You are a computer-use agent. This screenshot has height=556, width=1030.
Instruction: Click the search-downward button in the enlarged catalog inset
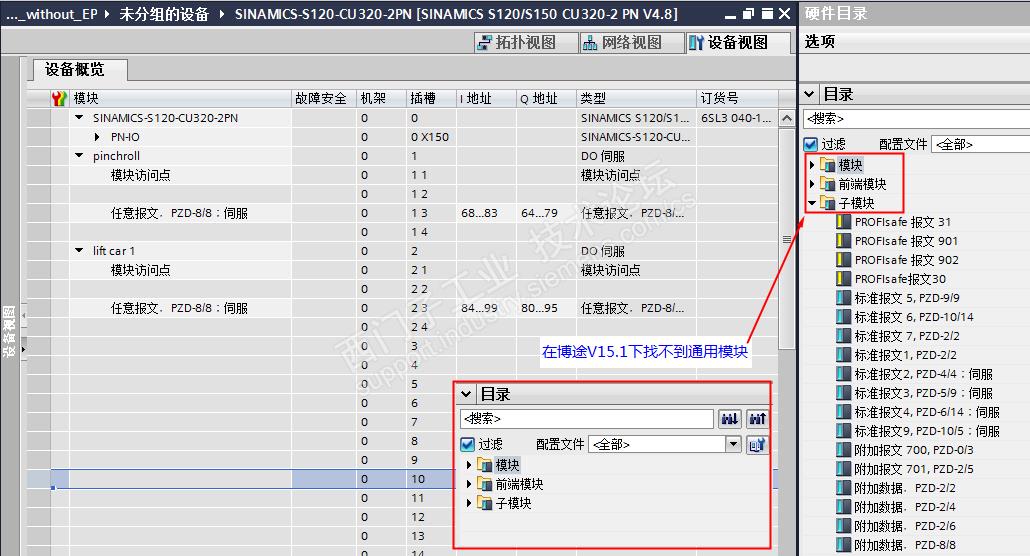(730, 419)
